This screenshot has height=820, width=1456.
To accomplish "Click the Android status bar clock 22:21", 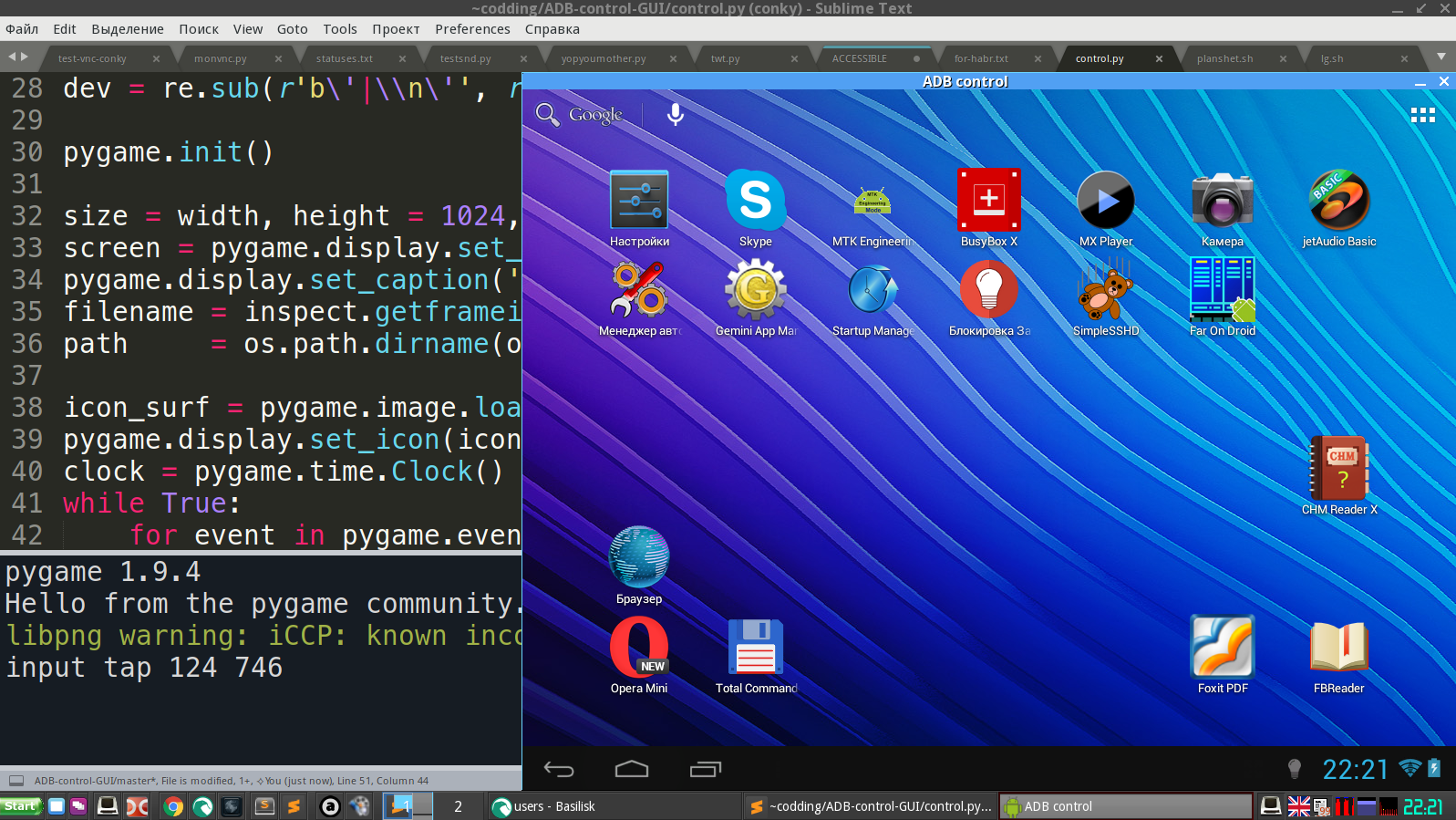I will [x=1355, y=769].
